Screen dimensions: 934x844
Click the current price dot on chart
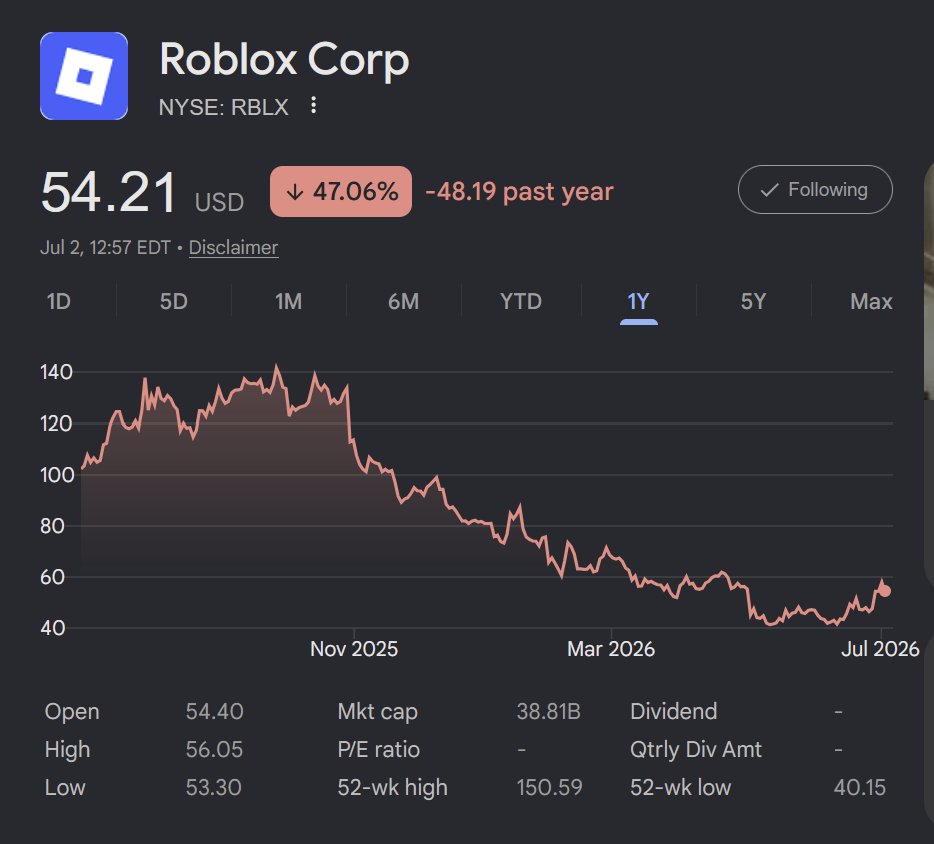885,591
